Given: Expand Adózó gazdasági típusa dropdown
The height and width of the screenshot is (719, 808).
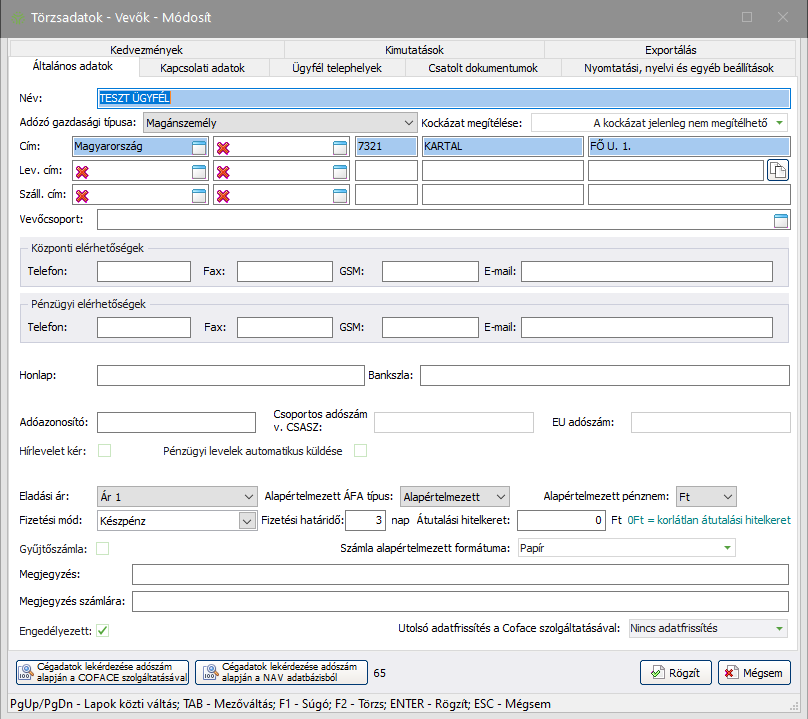Looking at the screenshot, I should (408, 122).
